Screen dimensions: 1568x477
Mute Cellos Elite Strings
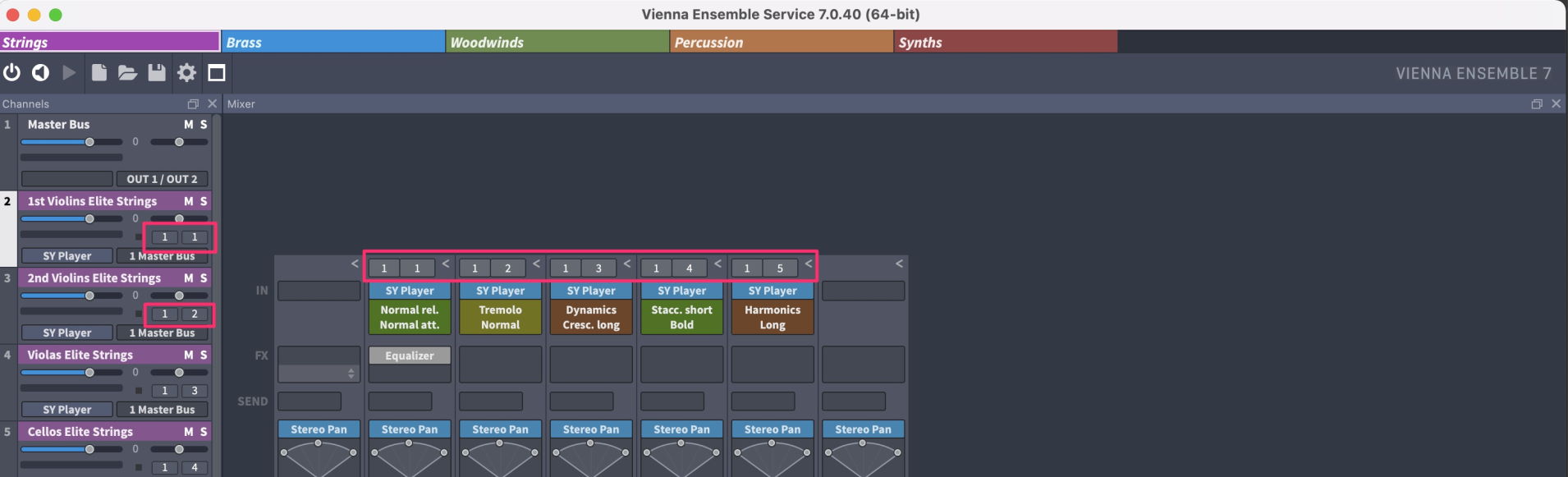189,432
